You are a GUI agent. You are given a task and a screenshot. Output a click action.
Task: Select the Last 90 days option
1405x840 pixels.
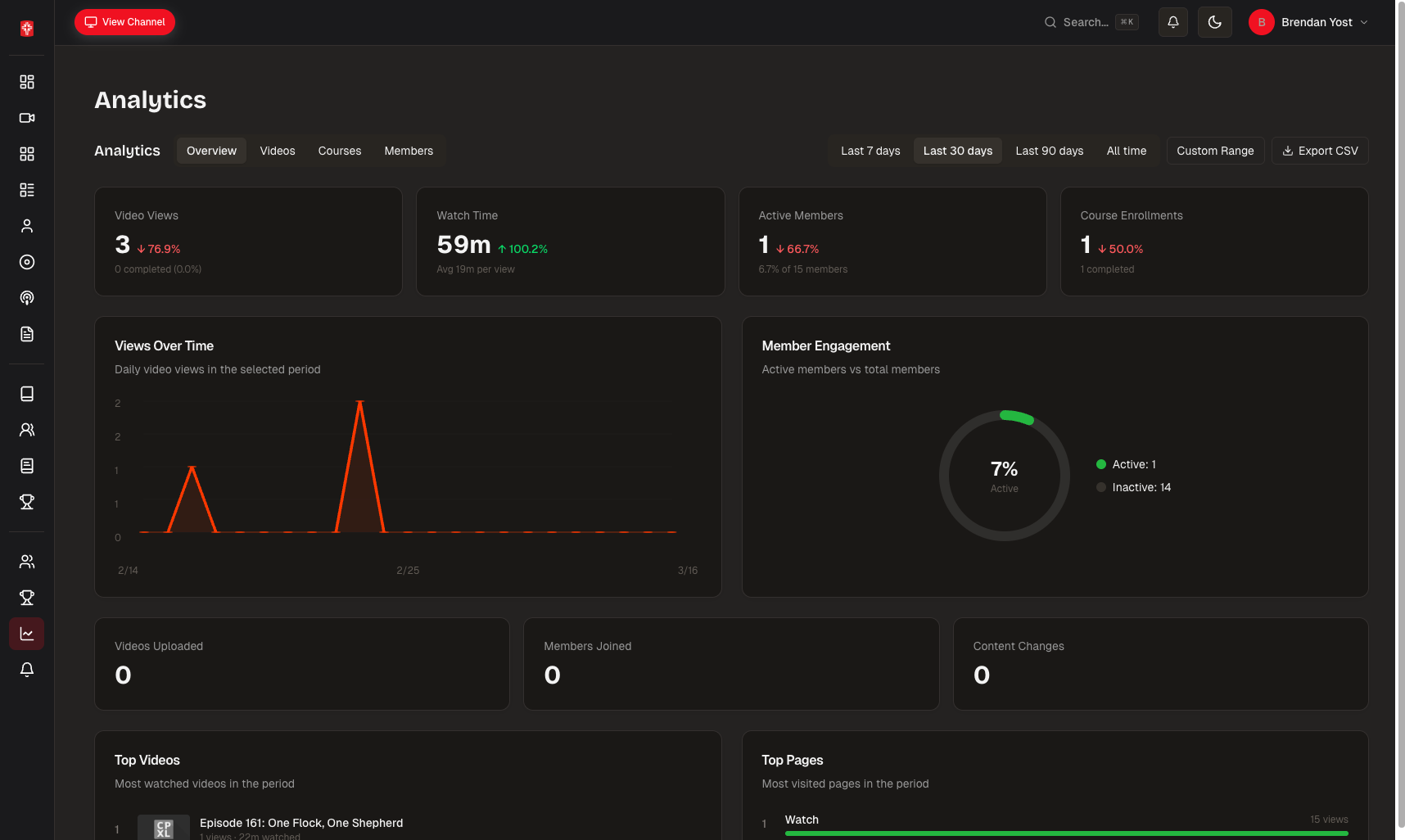pos(1049,151)
